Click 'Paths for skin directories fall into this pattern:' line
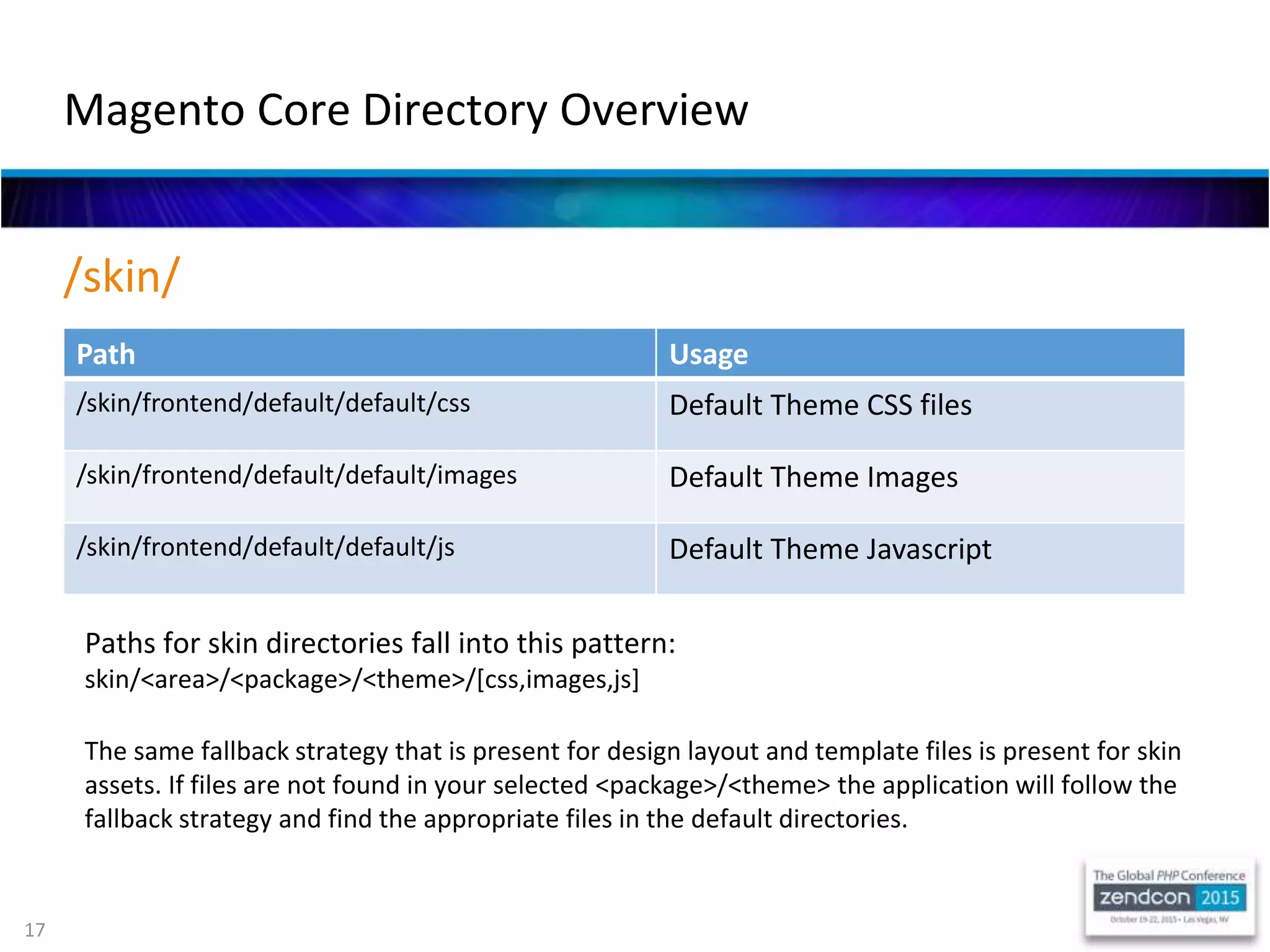This screenshot has height=952, width=1270. point(380,643)
